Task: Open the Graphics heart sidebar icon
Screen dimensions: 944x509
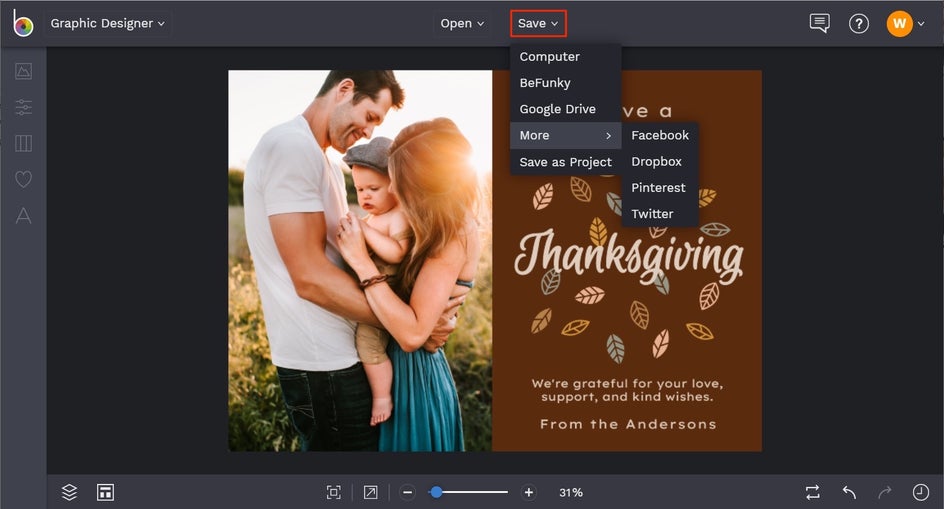Action: pyautogui.click(x=23, y=179)
